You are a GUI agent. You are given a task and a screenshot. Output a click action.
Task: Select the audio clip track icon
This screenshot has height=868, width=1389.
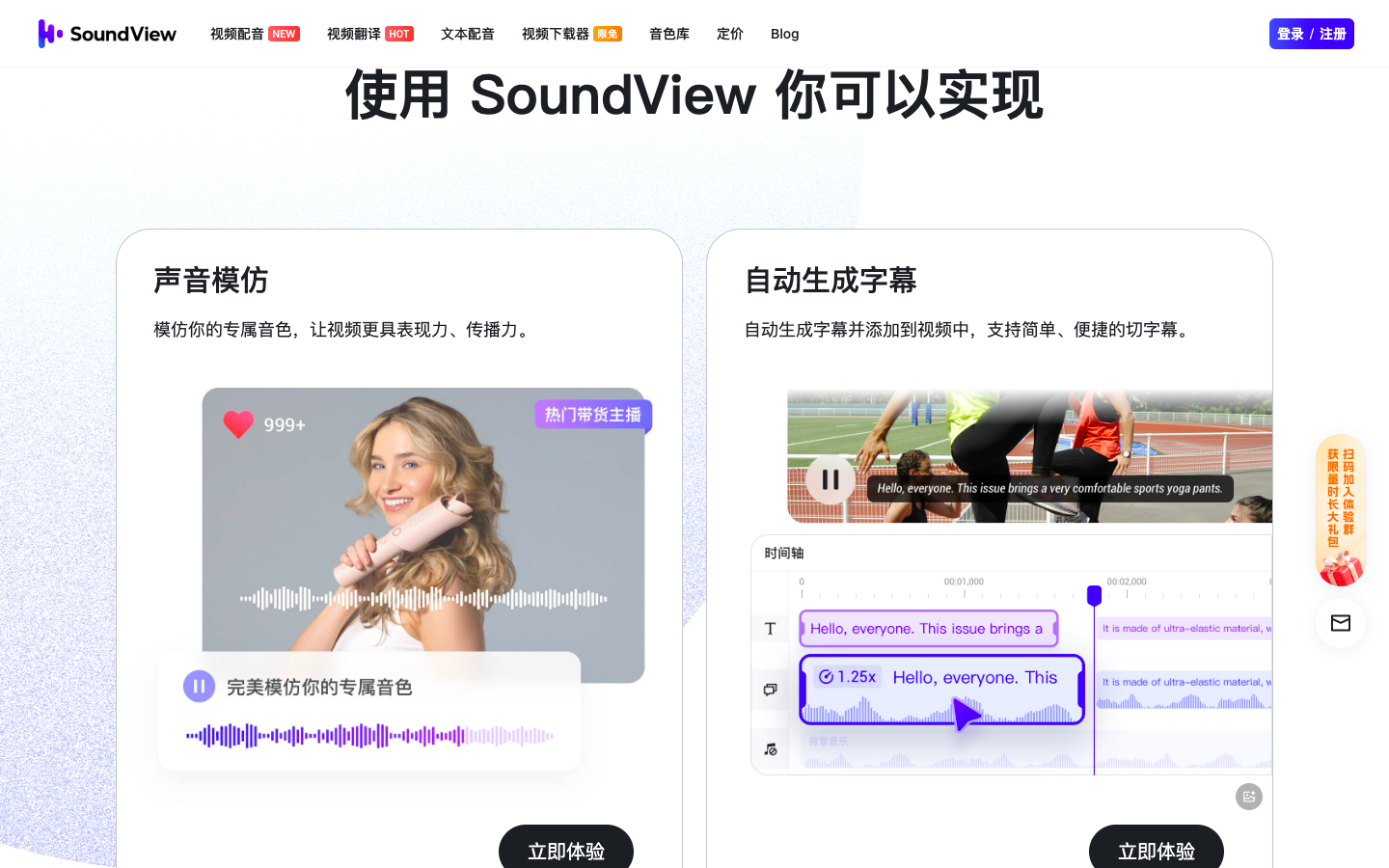[770, 690]
